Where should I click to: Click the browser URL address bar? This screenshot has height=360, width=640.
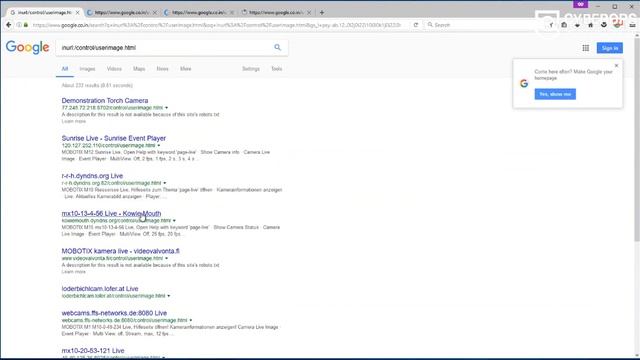click(216, 25)
